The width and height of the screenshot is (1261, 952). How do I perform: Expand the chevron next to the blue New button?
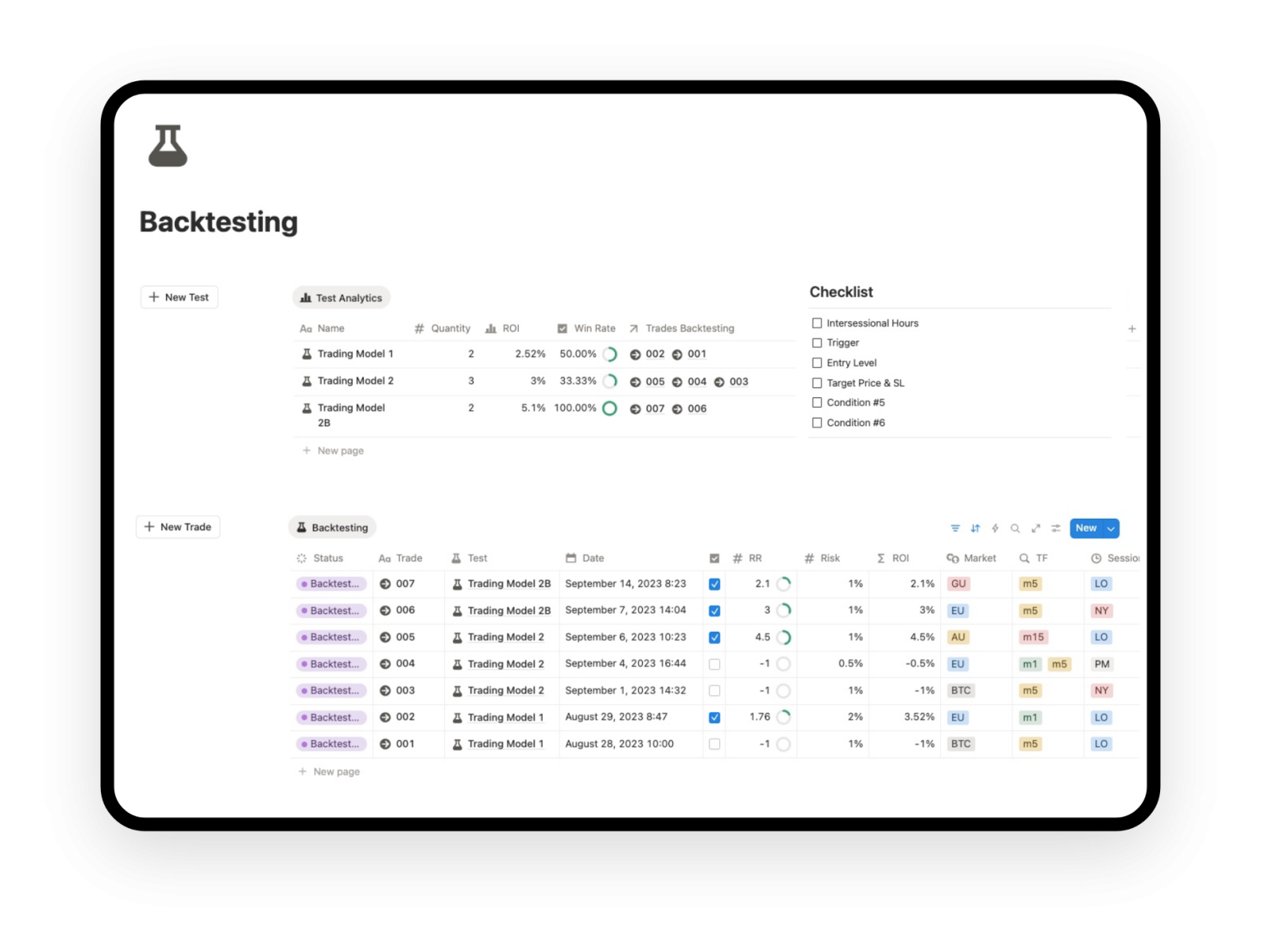tap(1111, 529)
